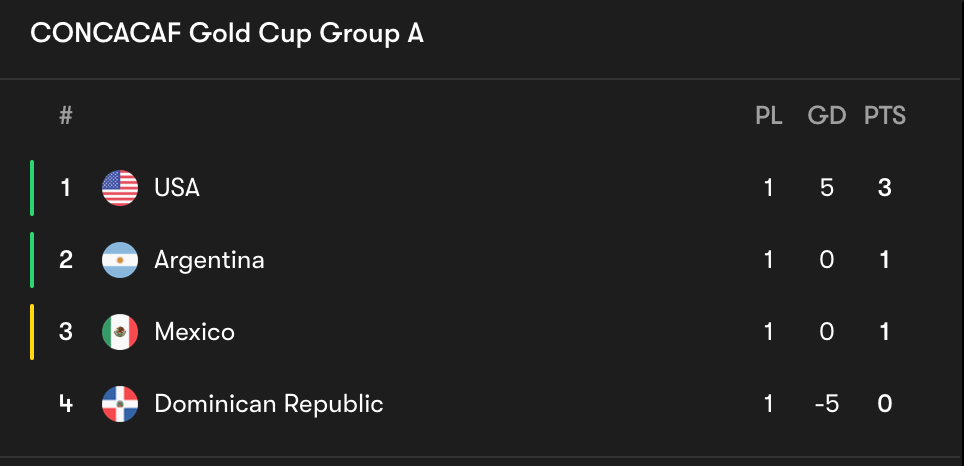
Task: Click the PL column header
Action: coord(768,116)
